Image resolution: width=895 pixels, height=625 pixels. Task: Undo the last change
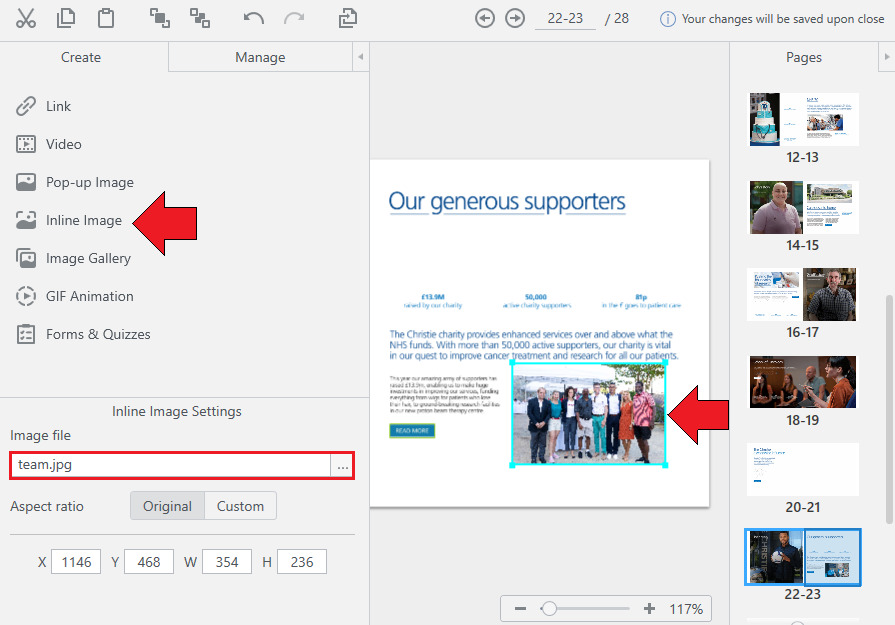[x=253, y=18]
